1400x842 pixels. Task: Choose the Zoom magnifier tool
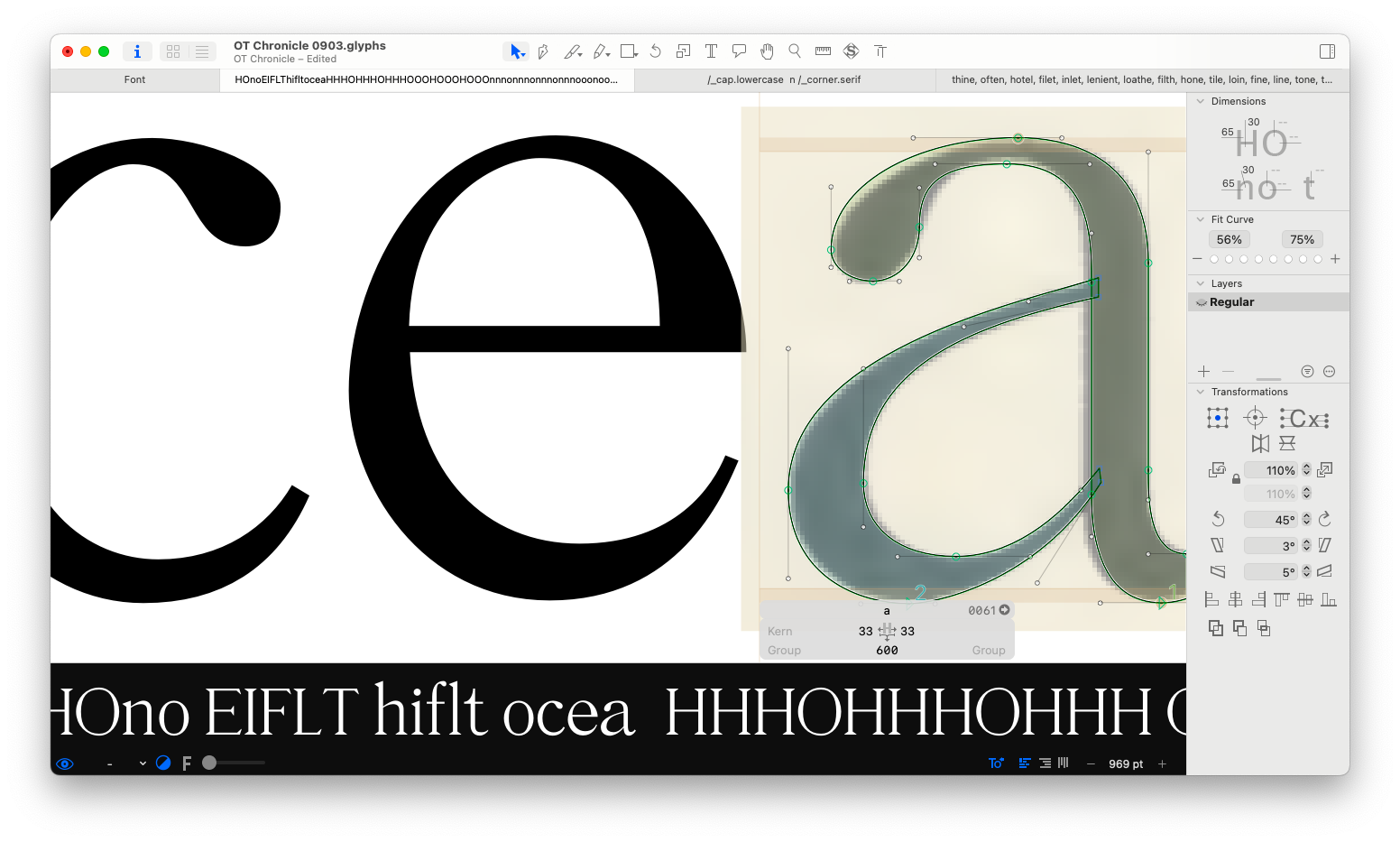(x=795, y=51)
